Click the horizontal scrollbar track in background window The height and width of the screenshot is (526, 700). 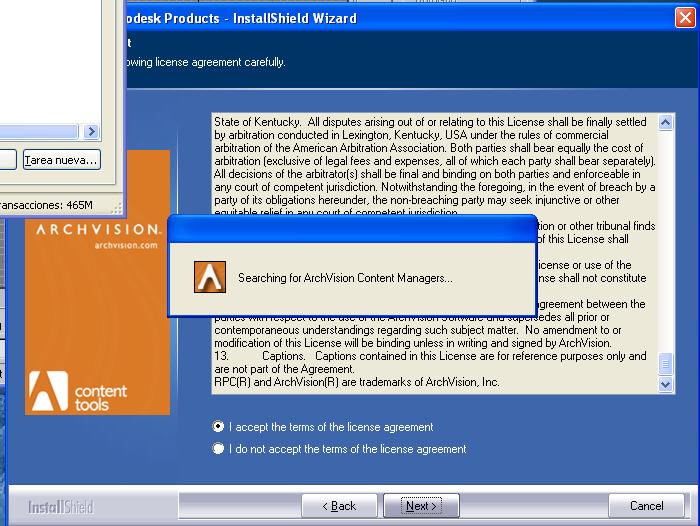point(39,131)
